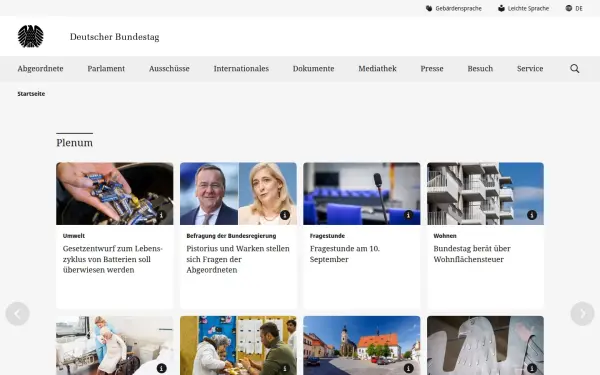Go to next carousel slide arrow

[582, 314]
